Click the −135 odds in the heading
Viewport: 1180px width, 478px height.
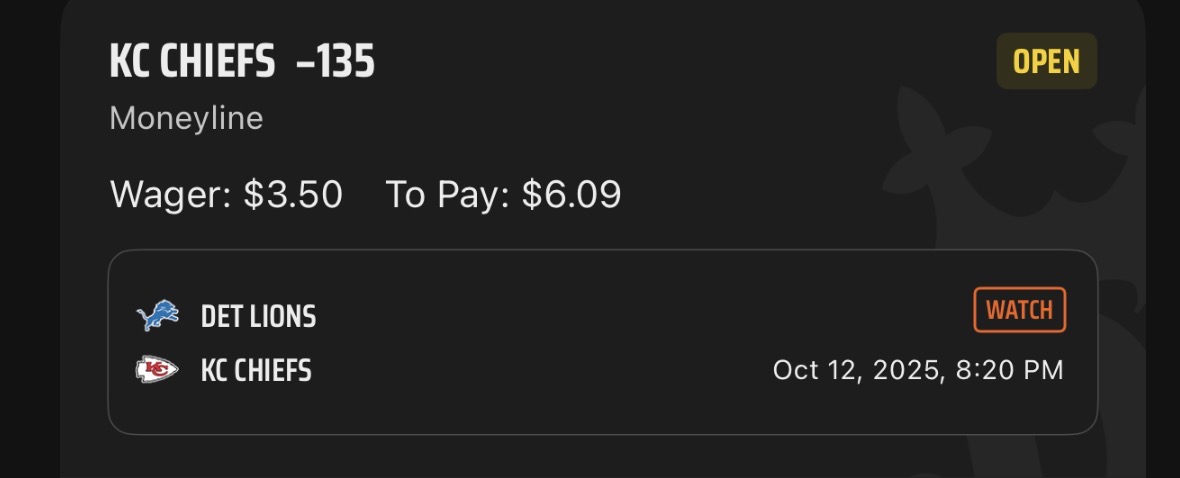(x=335, y=63)
